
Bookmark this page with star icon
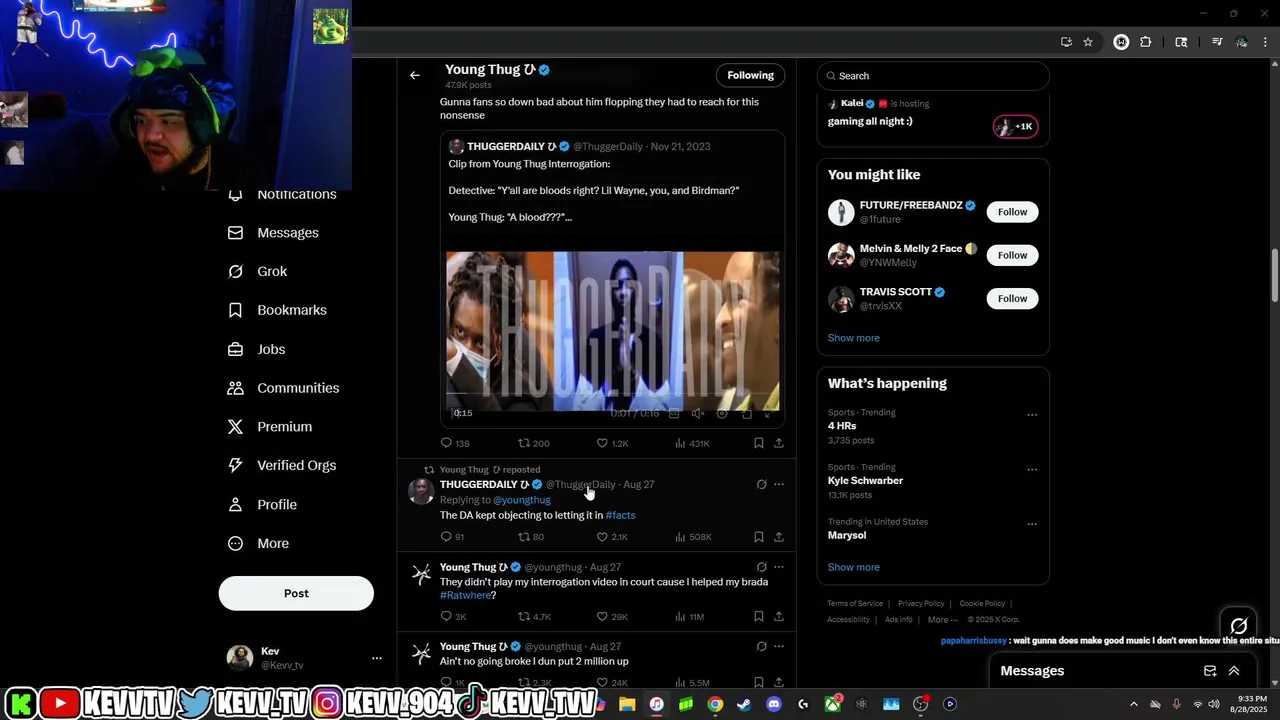click(x=1088, y=42)
